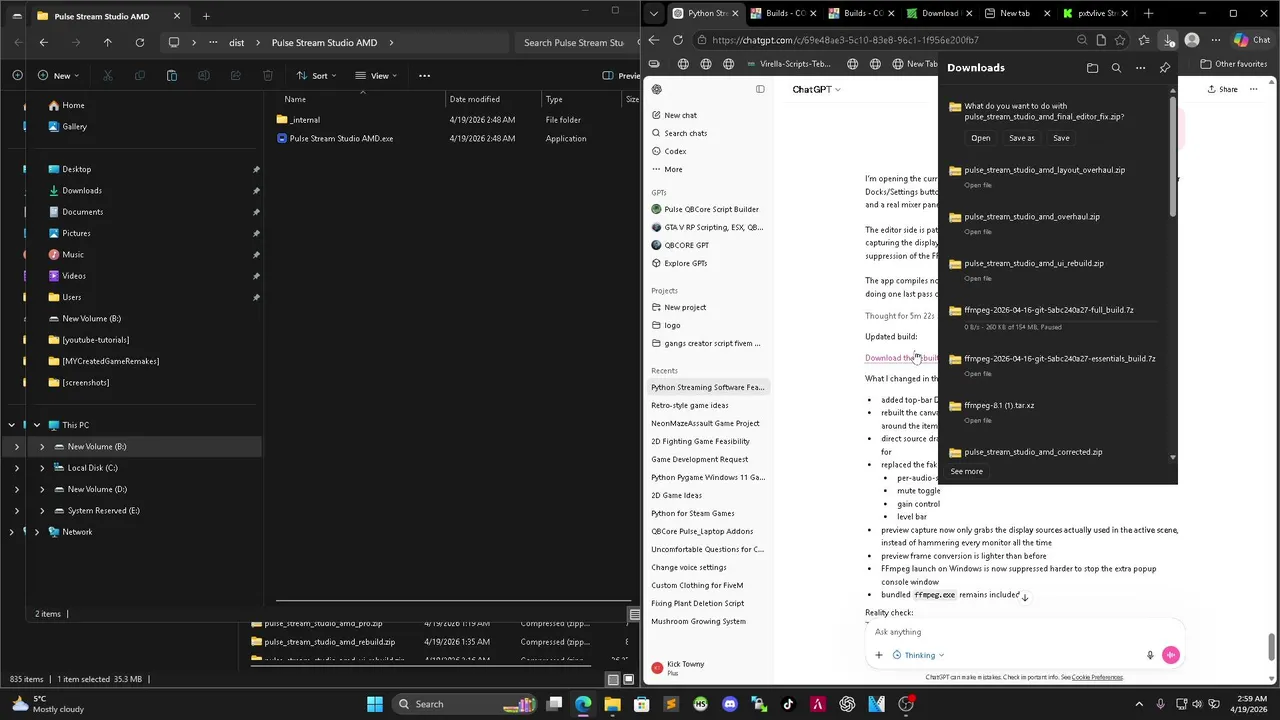
Task: Open Python for Steam Games chat
Action: [x=693, y=513]
